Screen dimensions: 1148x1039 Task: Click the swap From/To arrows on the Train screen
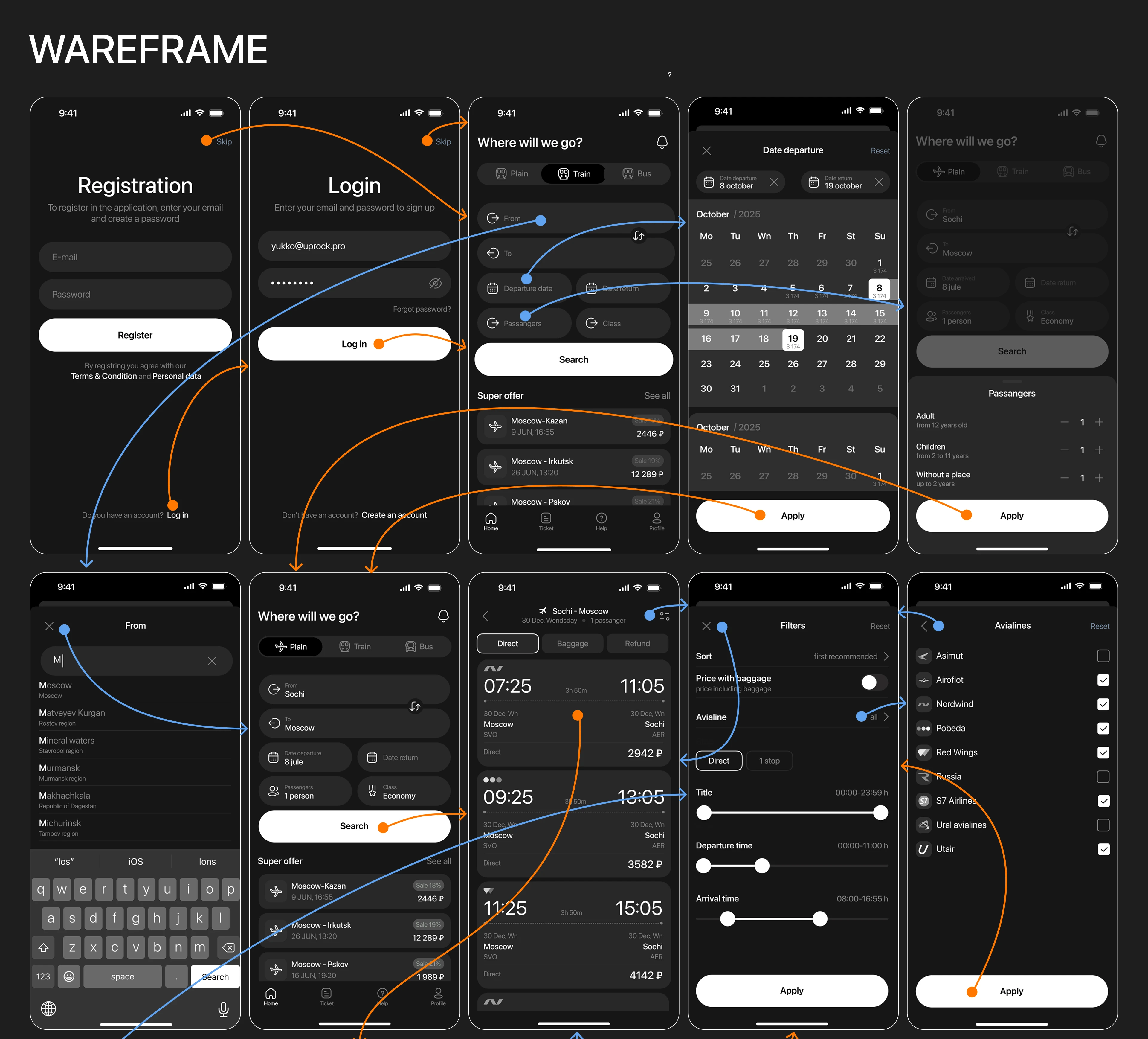(x=638, y=235)
